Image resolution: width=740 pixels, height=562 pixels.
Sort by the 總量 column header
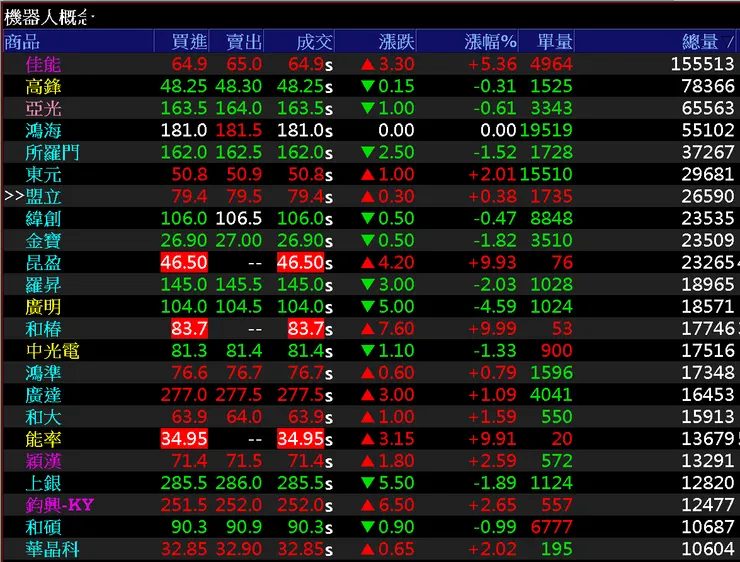[x=657, y=42]
